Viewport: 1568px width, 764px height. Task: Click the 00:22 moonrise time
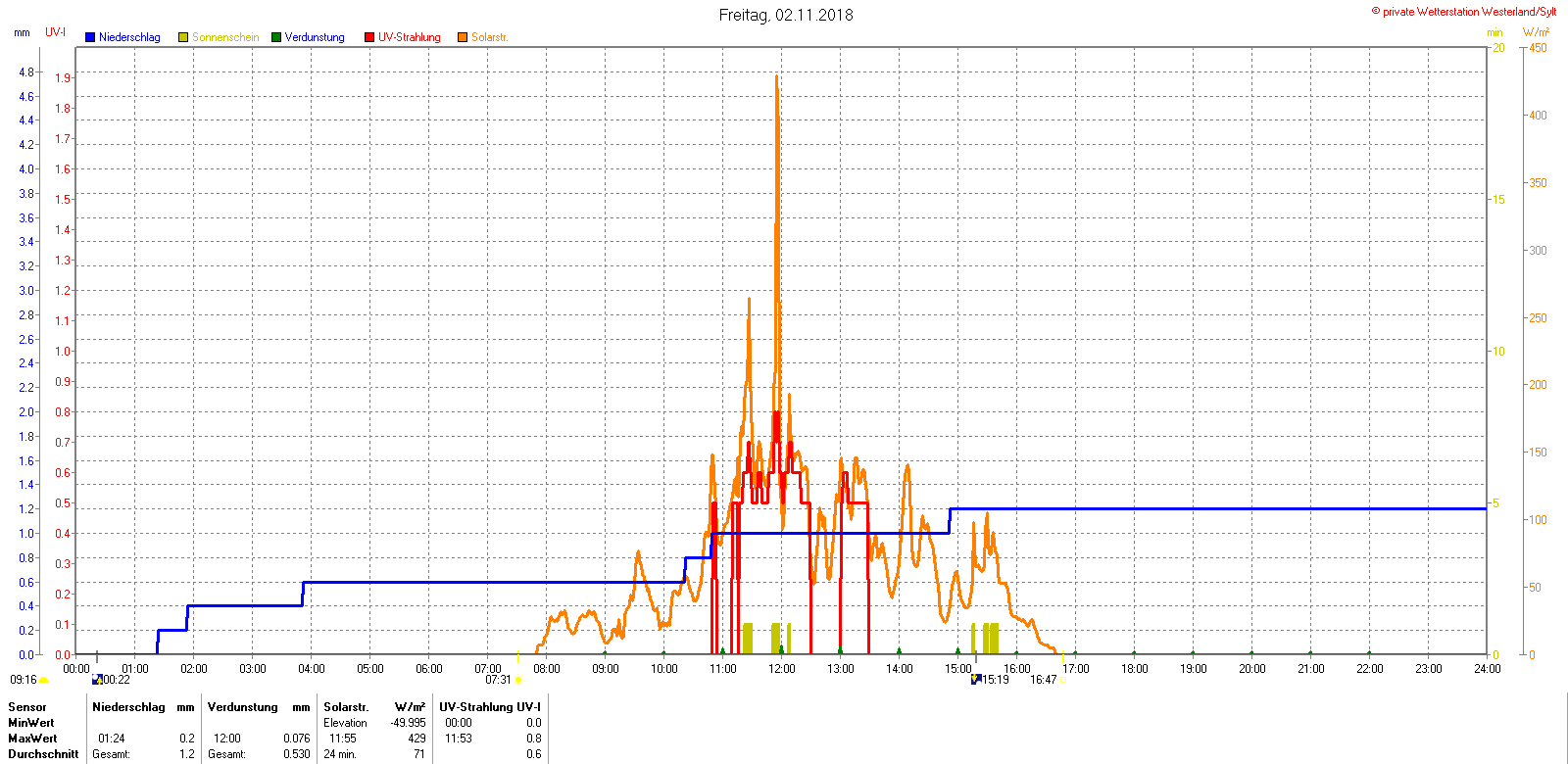coord(117,680)
